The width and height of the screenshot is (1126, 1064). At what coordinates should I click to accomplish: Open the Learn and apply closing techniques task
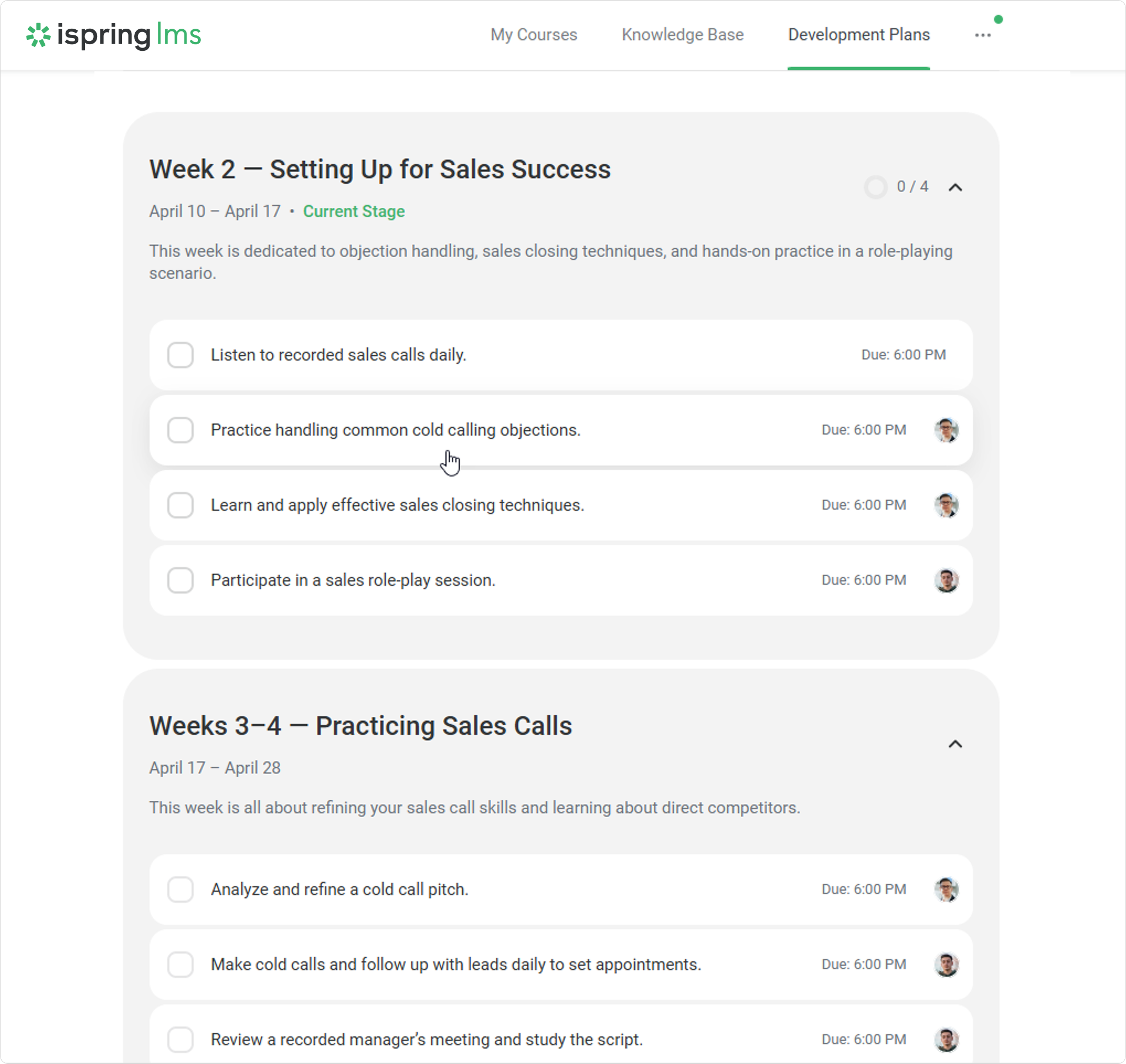[x=397, y=505]
